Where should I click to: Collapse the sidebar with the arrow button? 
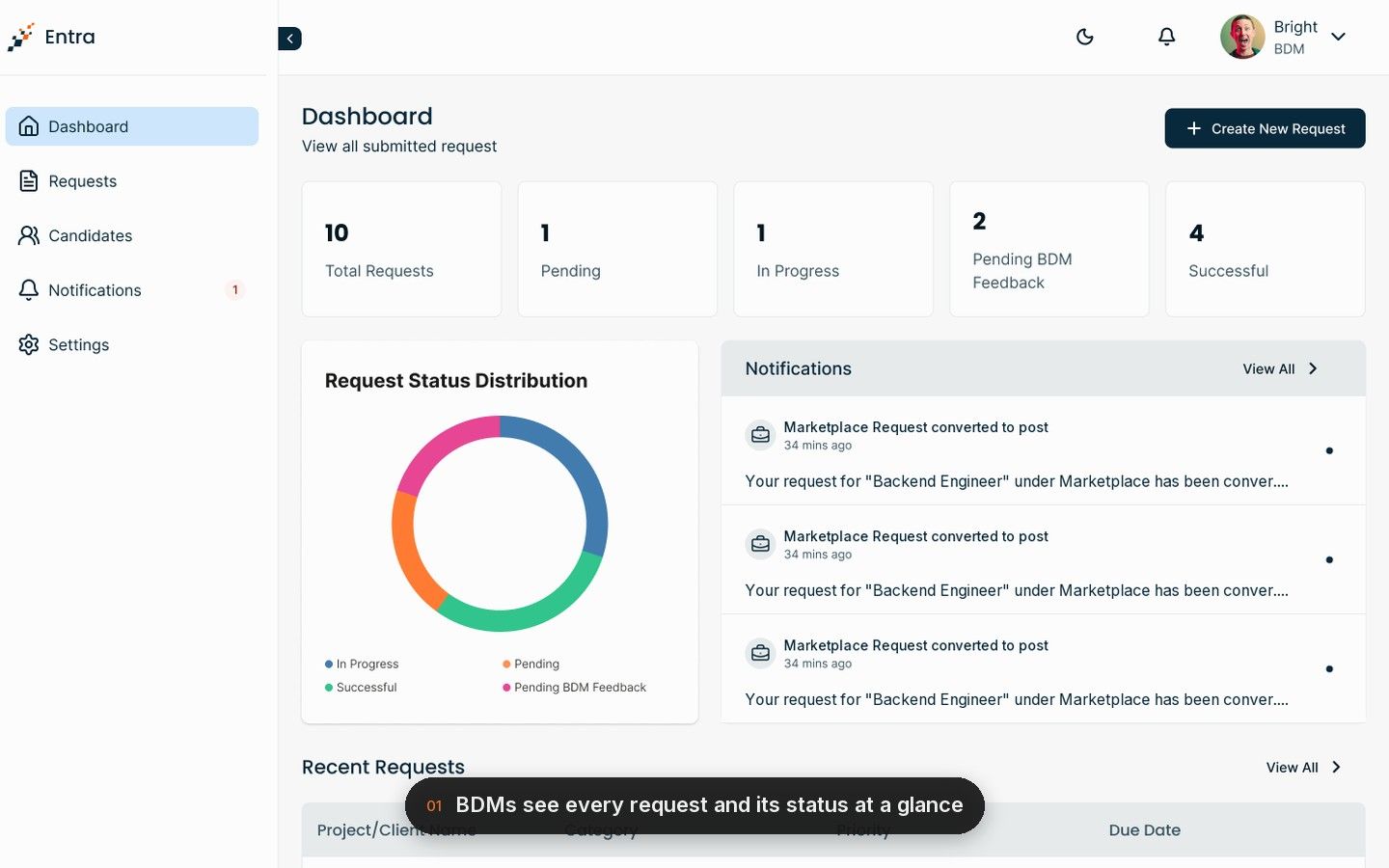click(x=289, y=39)
